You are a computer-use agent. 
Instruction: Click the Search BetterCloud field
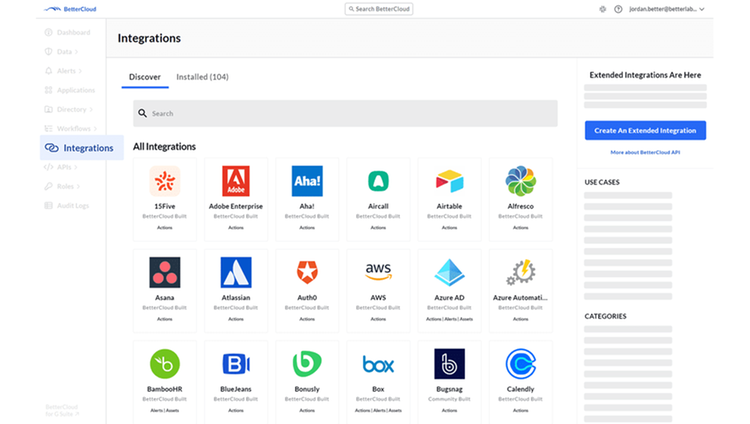[379, 9]
